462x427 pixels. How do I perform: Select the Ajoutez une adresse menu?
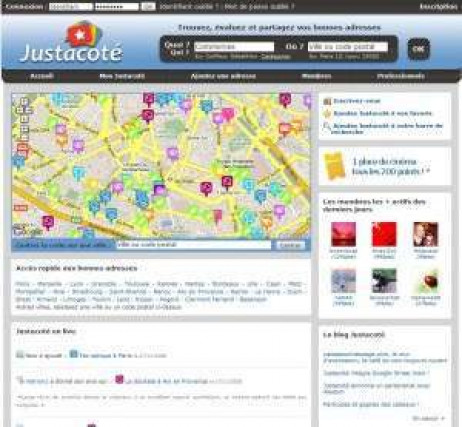click(223, 76)
